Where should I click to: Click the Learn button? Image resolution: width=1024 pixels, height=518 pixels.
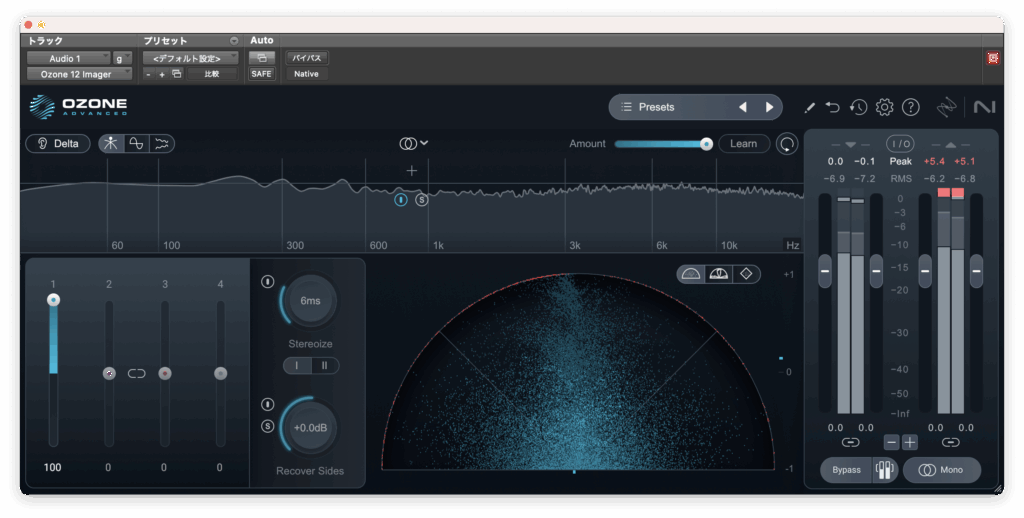(743, 144)
